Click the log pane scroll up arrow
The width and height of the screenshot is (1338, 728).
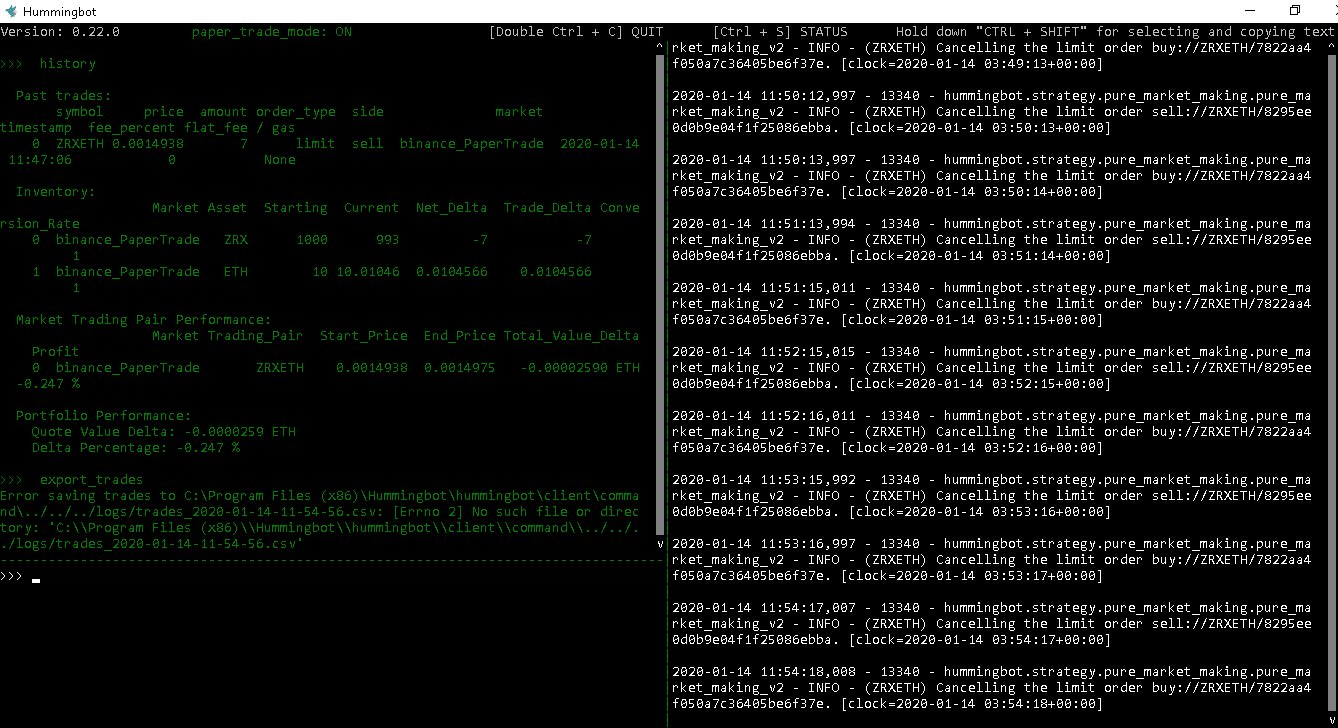[1331, 47]
